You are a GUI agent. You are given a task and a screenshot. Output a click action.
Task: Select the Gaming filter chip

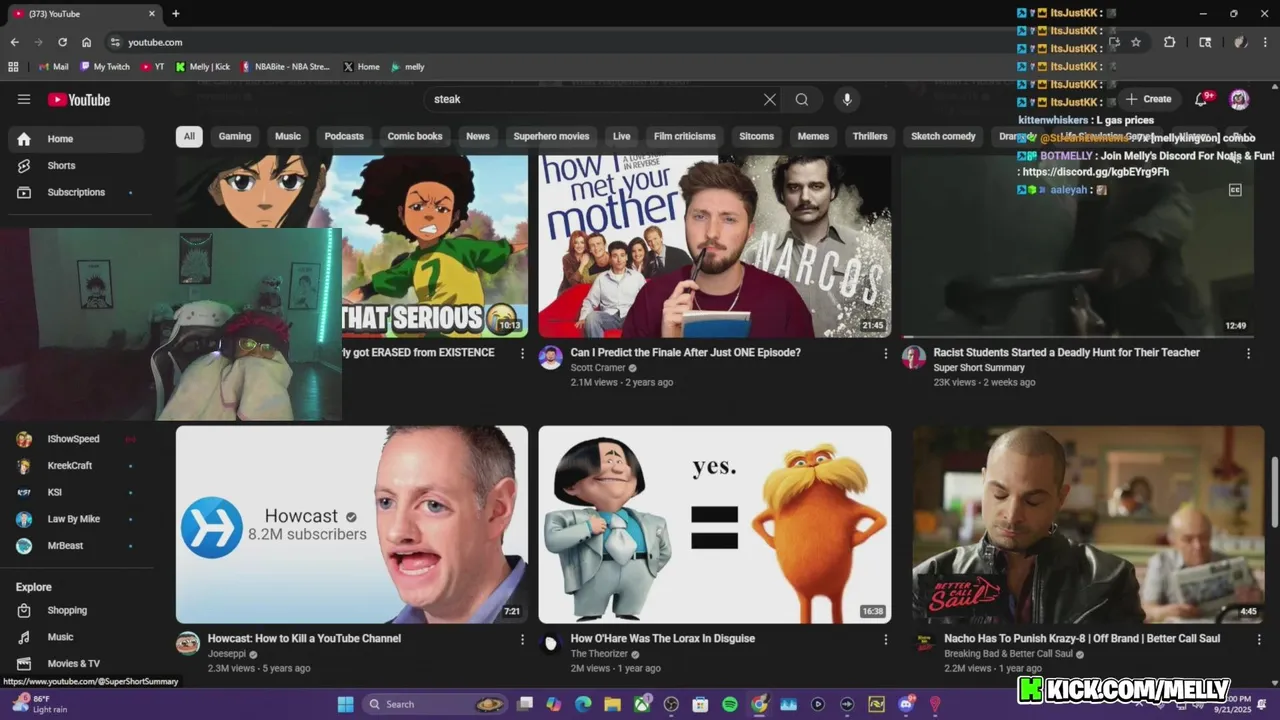tap(235, 136)
